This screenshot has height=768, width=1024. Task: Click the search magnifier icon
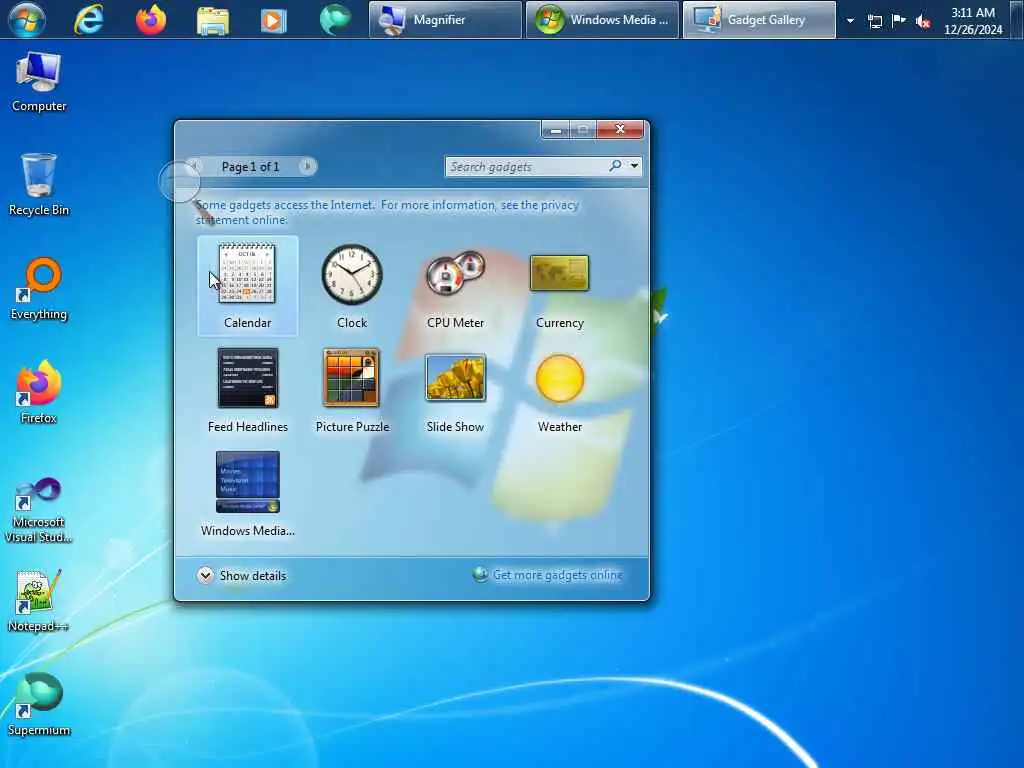(x=615, y=166)
